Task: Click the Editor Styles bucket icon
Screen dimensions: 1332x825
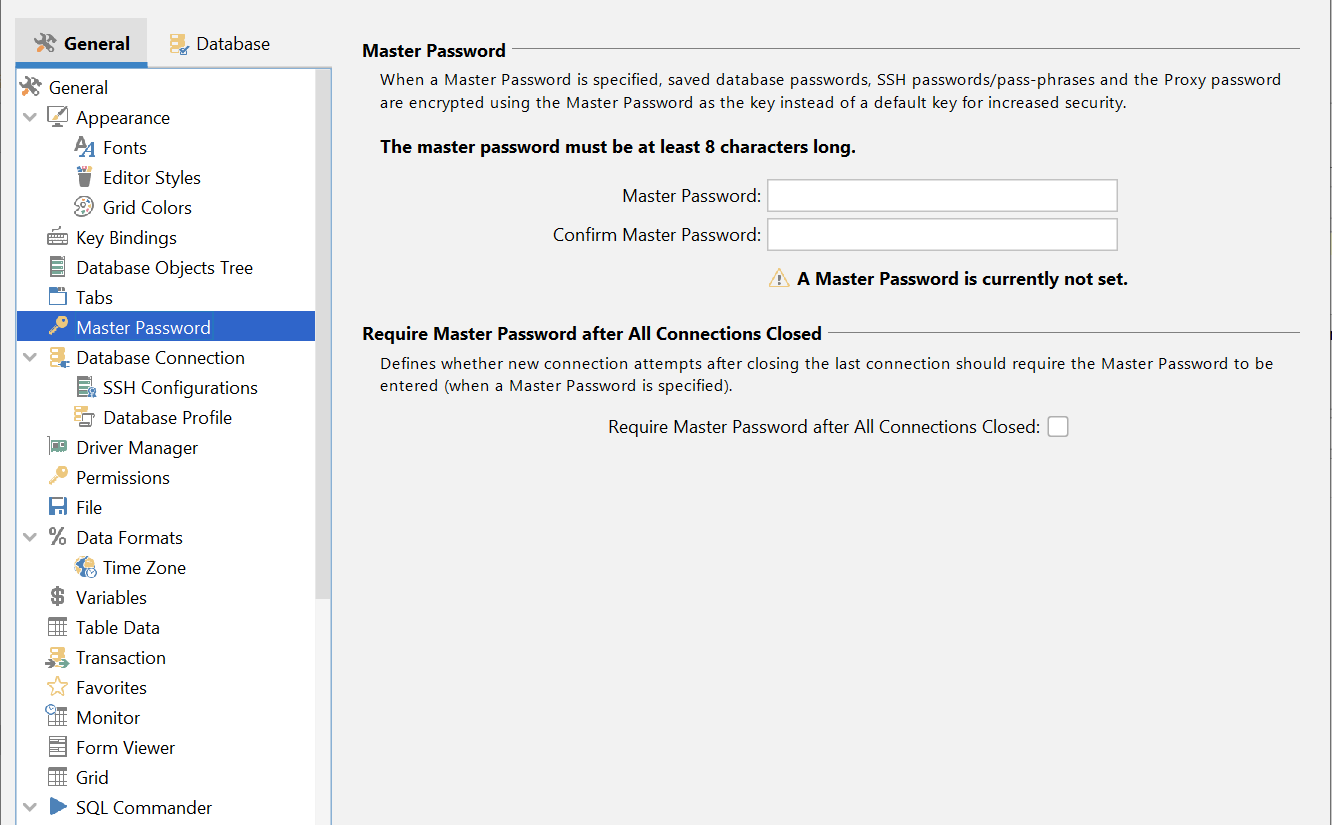Action: pos(85,178)
